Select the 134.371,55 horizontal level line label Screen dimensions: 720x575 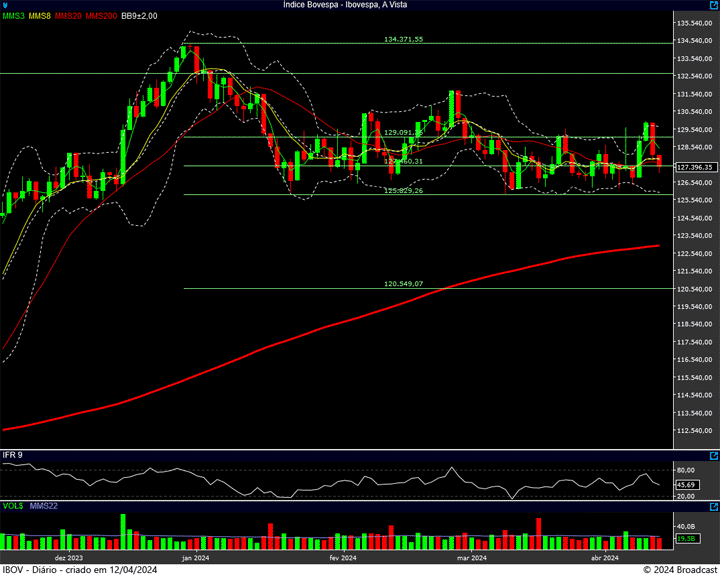tap(403, 39)
